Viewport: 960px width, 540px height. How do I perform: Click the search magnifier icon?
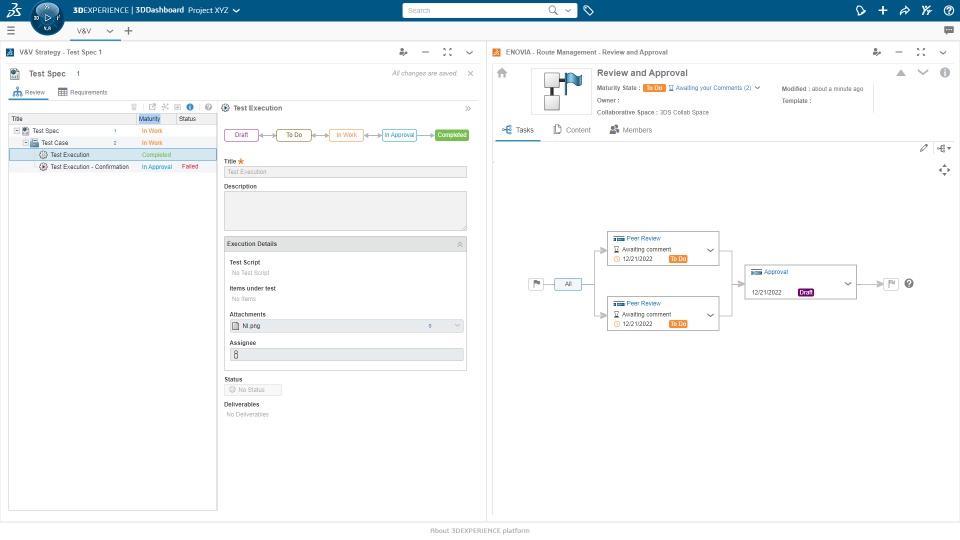click(x=553, y=10)
